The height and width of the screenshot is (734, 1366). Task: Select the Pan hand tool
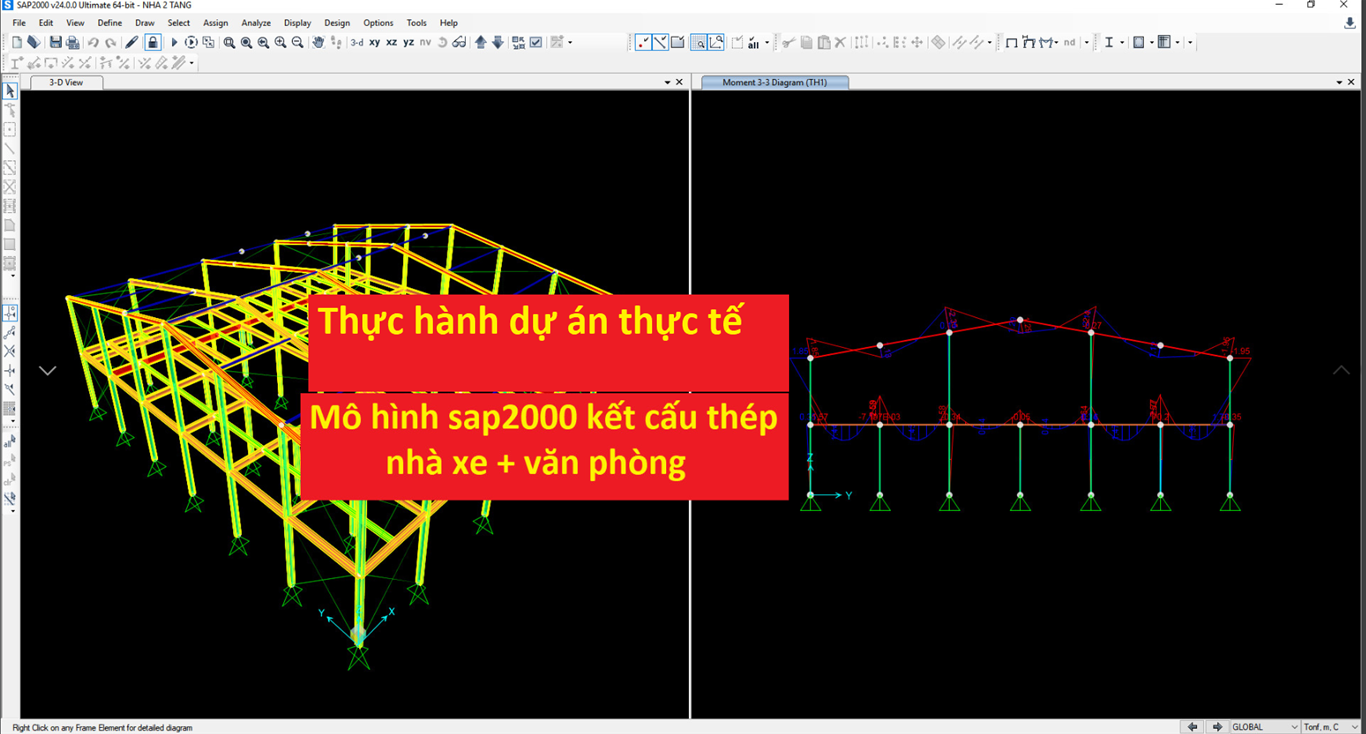tap(318, 42)
